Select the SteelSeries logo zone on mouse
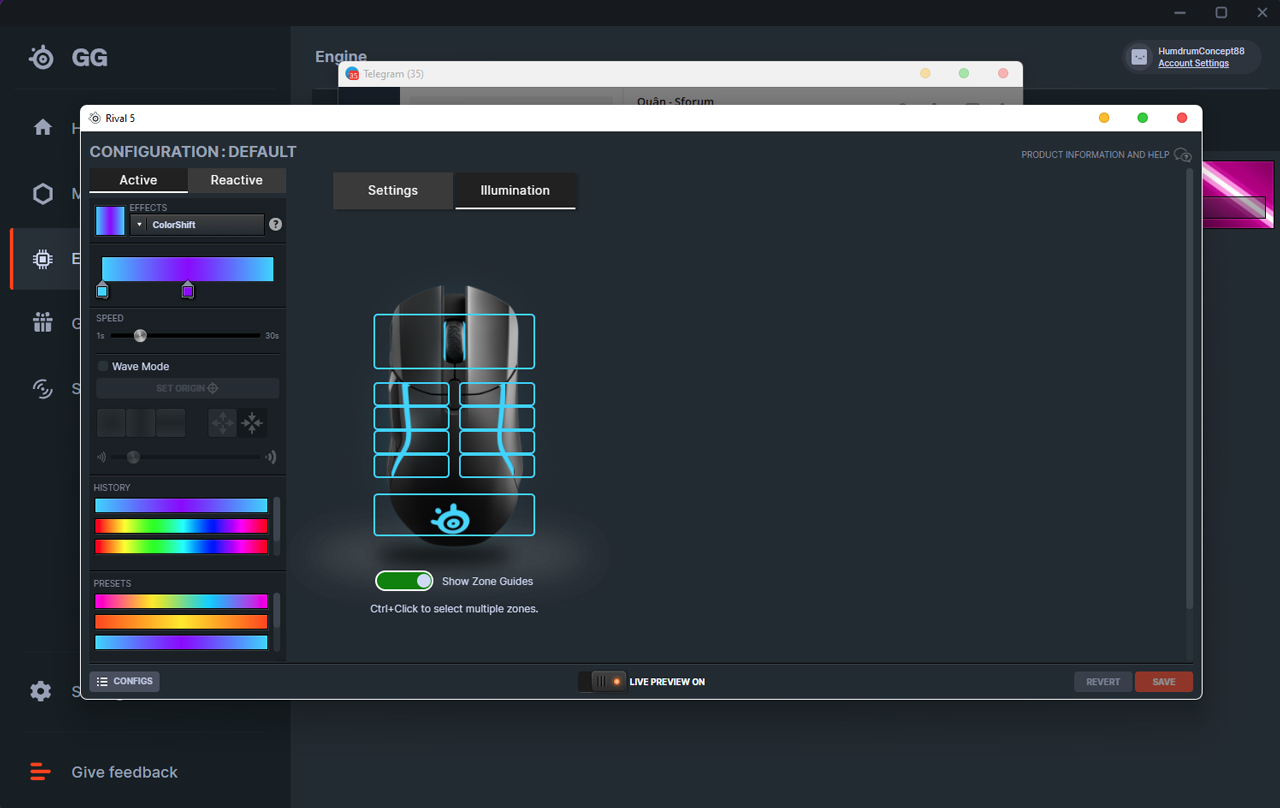The image size is (1280, 808). (454, 515)
